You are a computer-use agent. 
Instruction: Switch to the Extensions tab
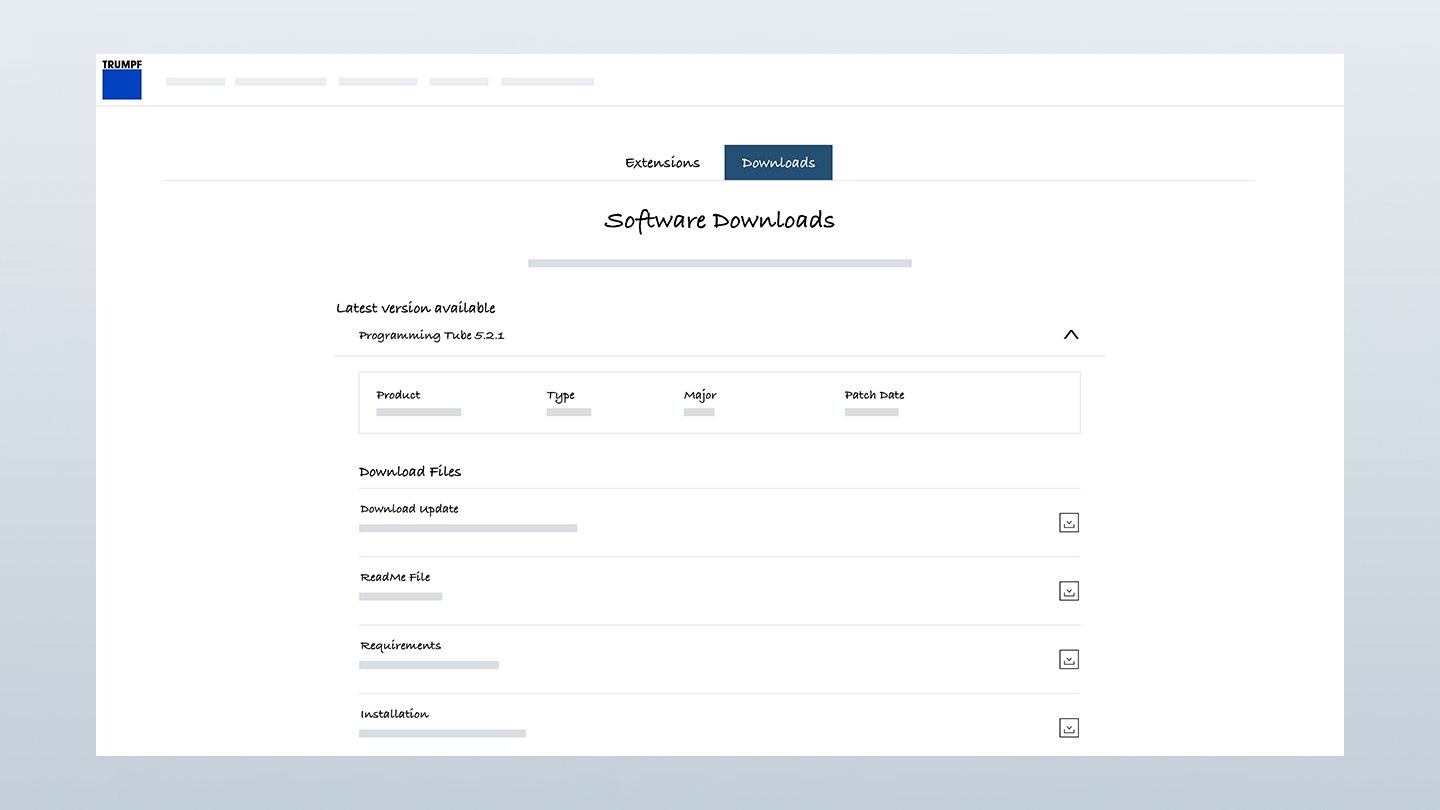(x=662, y=163)
